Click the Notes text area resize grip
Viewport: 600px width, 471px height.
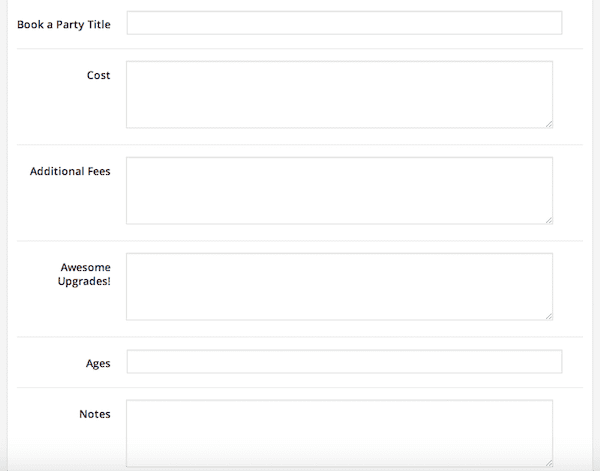pos(549,462)
